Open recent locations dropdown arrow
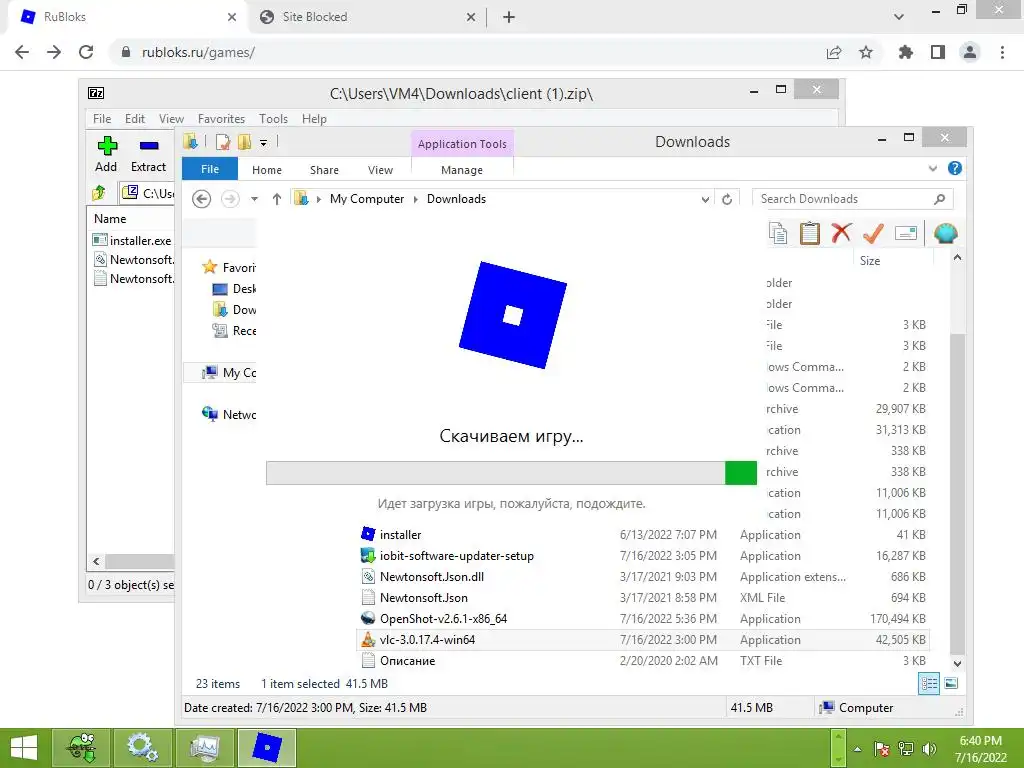 [x=254, y=199]
